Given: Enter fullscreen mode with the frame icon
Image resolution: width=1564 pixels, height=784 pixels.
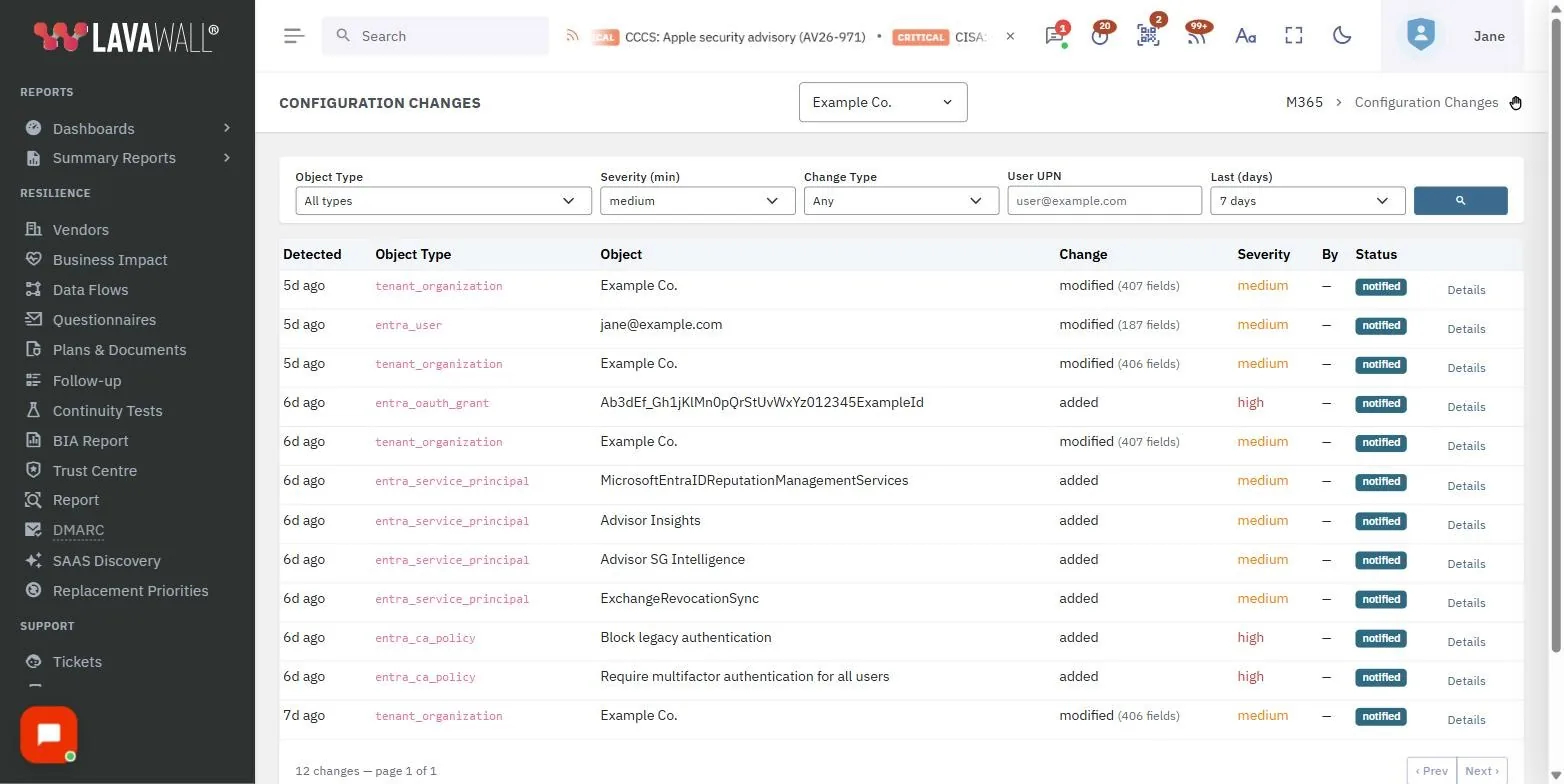Looking at the screenshot, I should click(1294, 36).
